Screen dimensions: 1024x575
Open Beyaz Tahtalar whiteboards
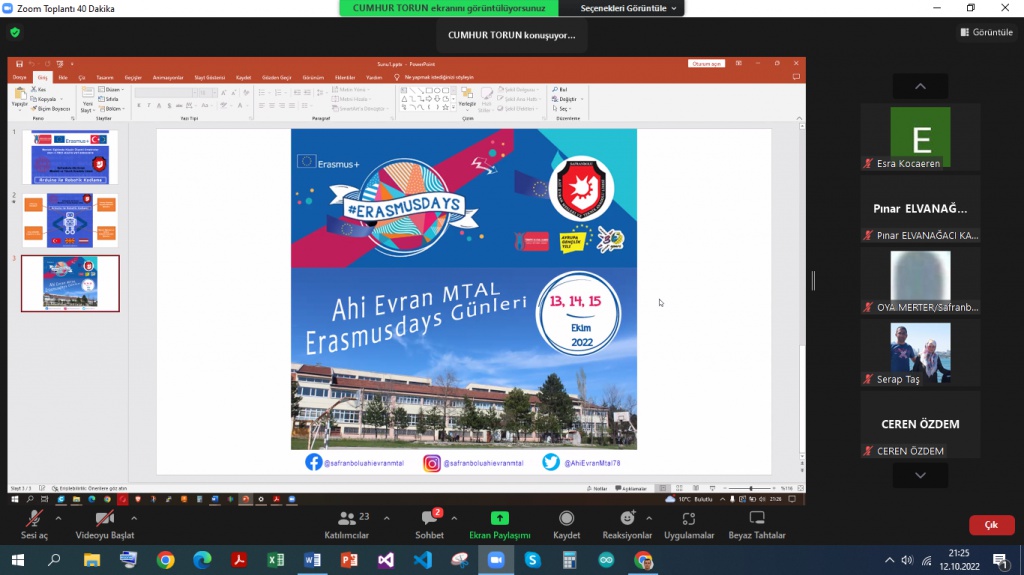pyautogui.click(x=757, y=518)
